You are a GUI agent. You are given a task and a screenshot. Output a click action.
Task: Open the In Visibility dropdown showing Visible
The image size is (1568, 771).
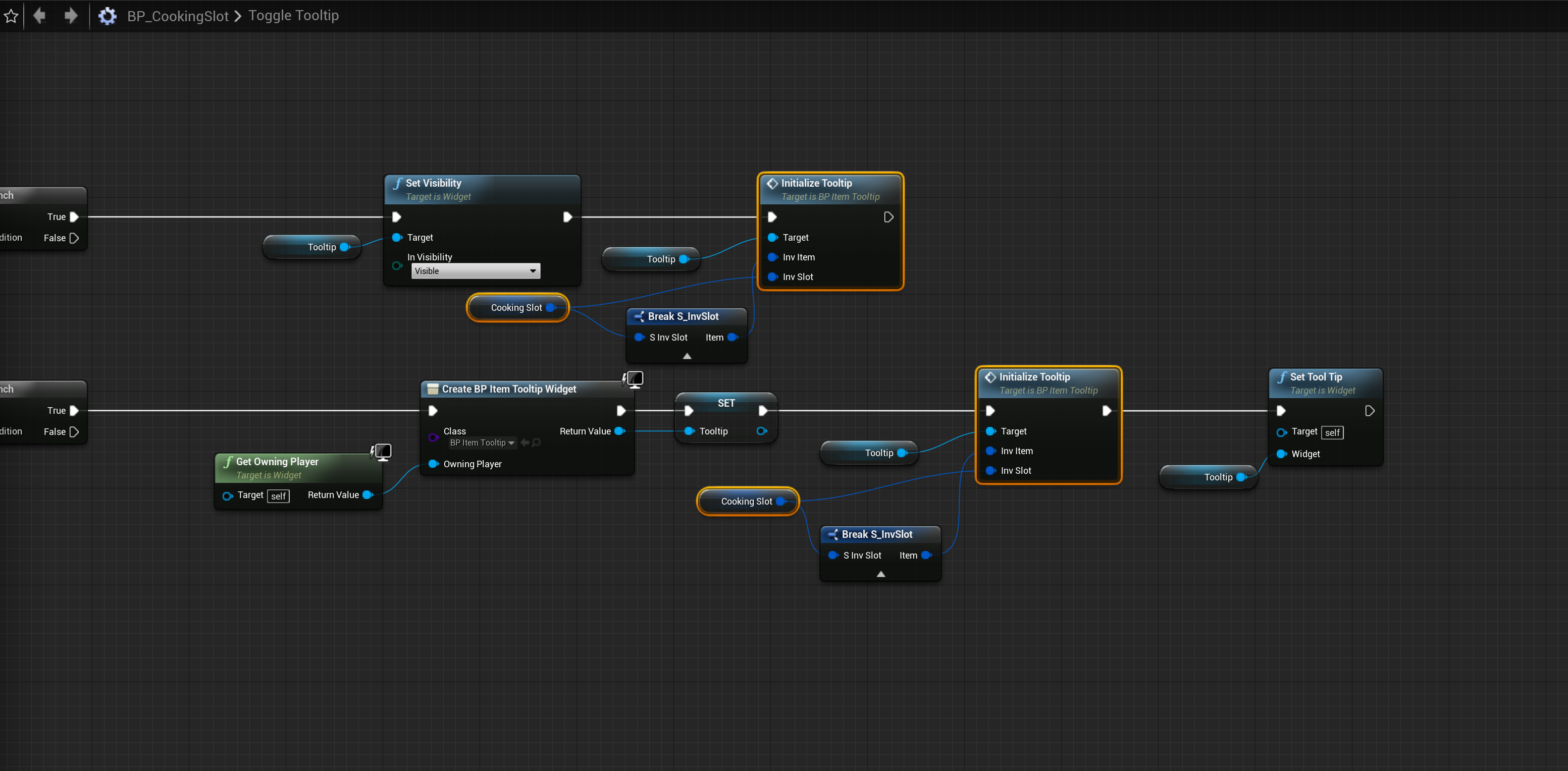(476, 271)
